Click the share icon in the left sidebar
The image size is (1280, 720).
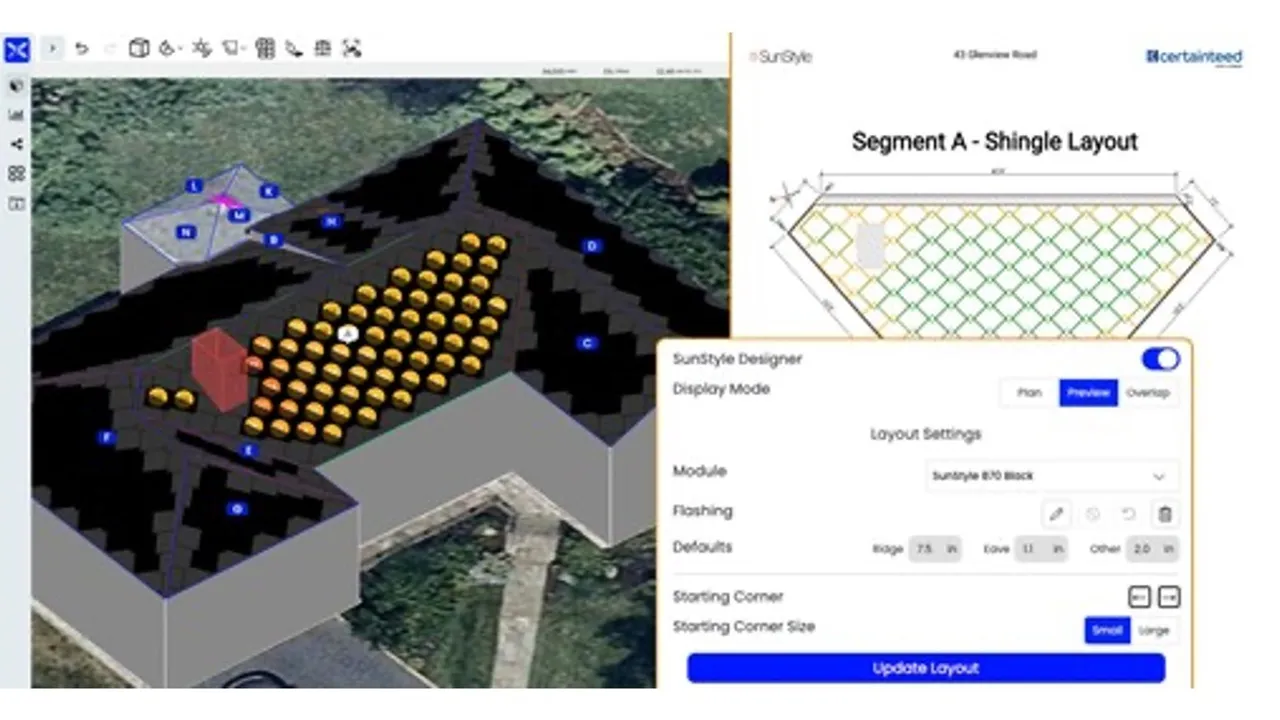14,145
